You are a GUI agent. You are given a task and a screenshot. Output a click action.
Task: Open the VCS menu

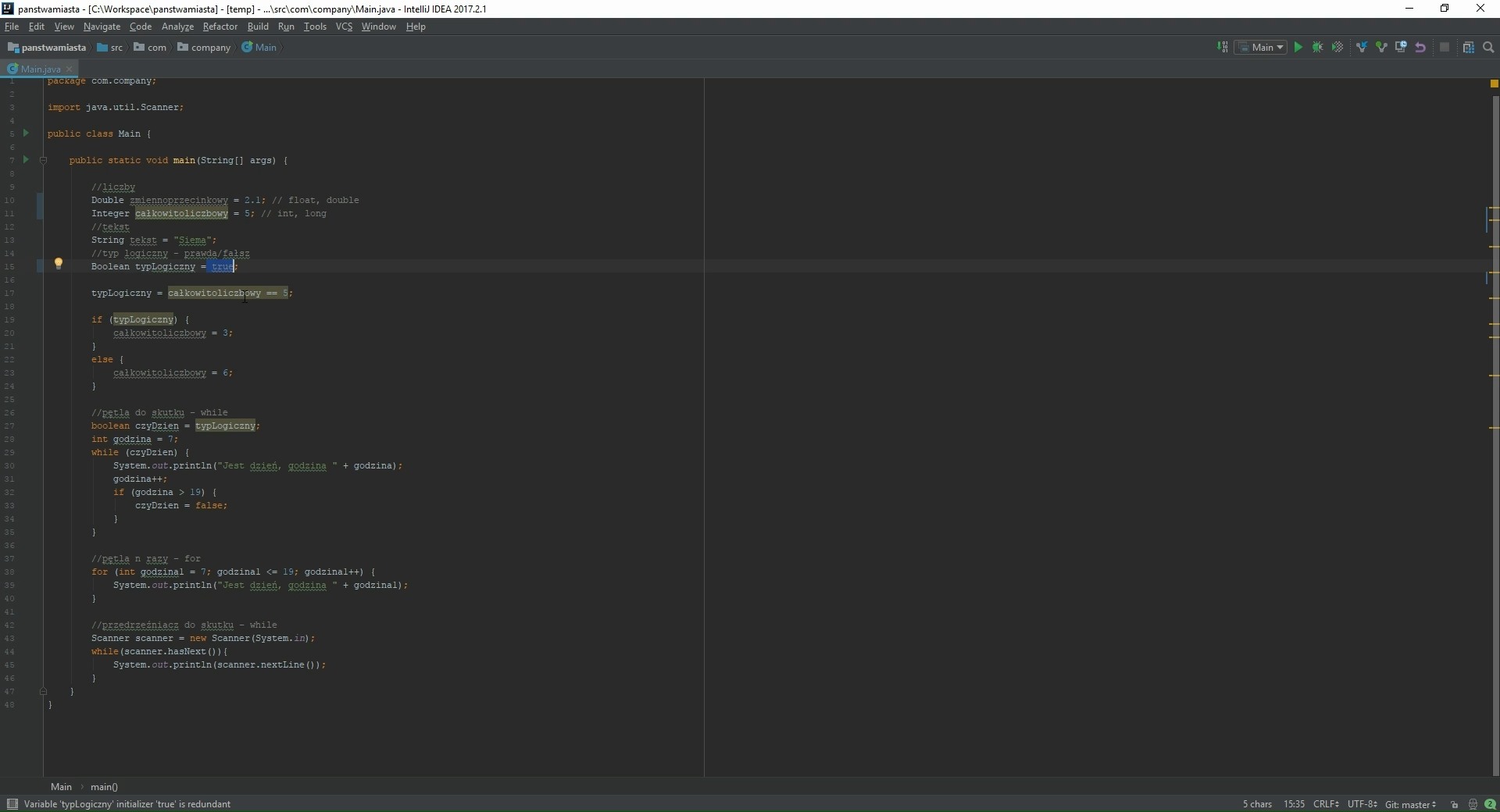344,26
